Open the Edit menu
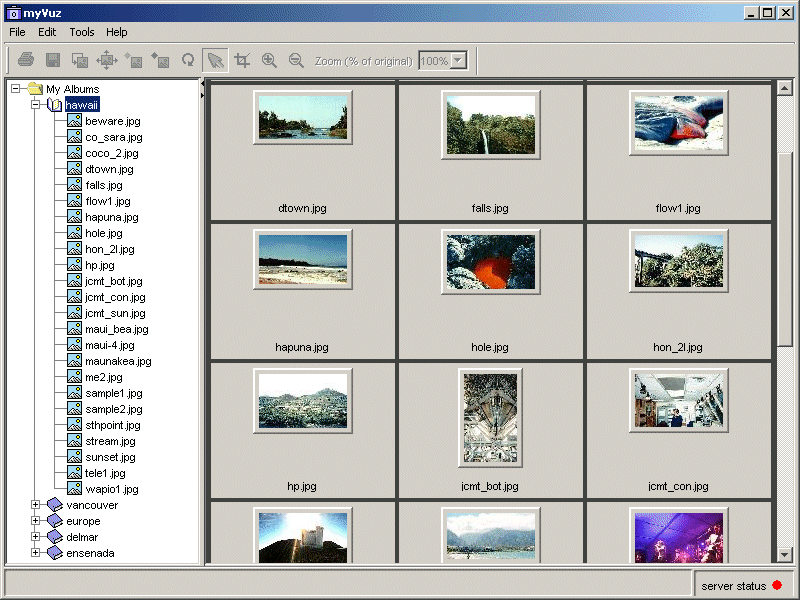 (47, 32)
